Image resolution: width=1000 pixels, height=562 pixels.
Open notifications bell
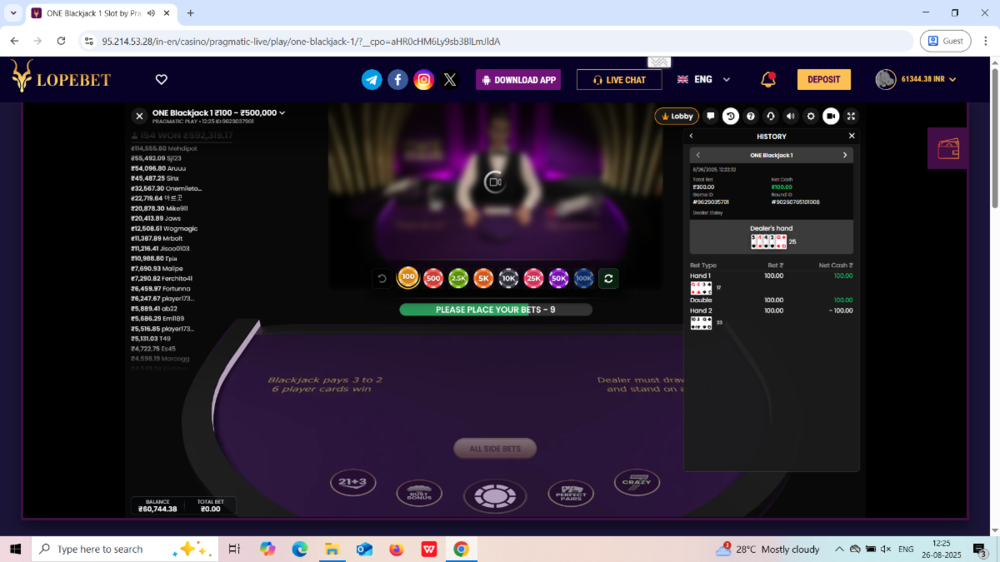[768, 79]
